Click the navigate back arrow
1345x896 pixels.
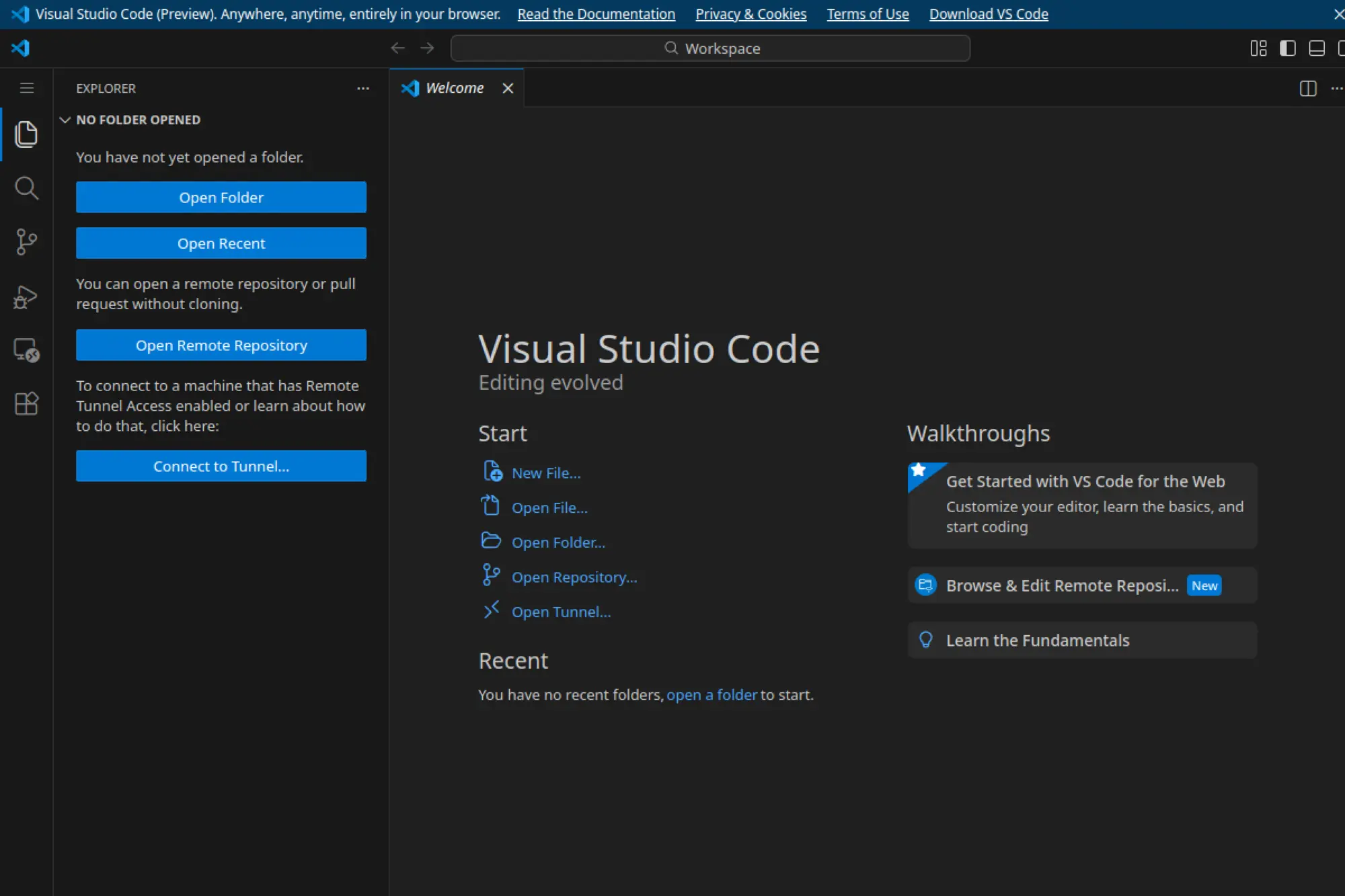pos(397,48)
